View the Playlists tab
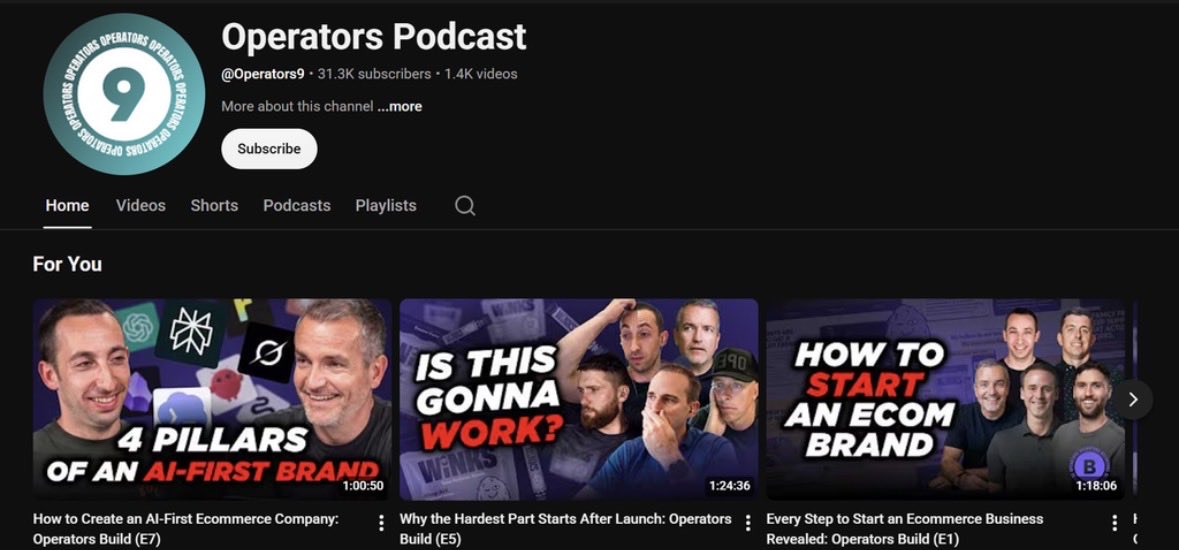Screen dimensions: 1179x550 pos(386,205)
